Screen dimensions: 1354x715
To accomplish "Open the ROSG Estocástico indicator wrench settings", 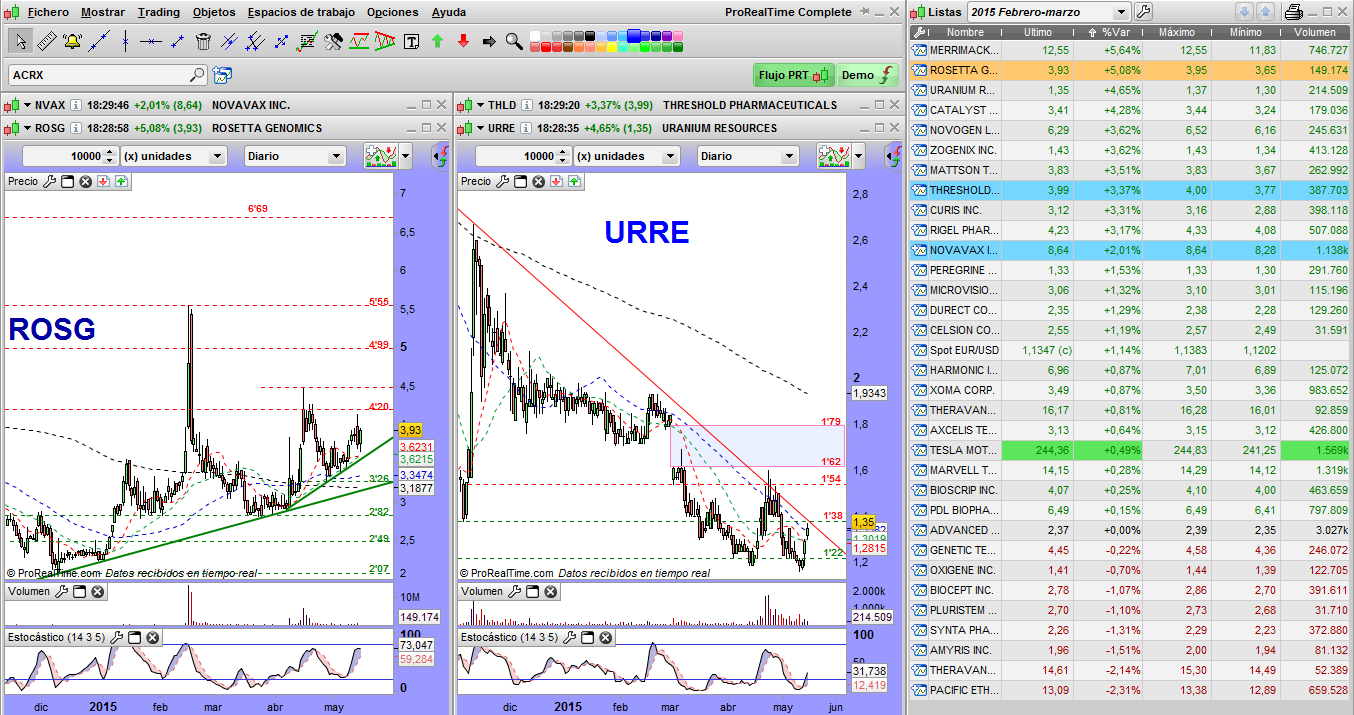I will coord(116,636).
